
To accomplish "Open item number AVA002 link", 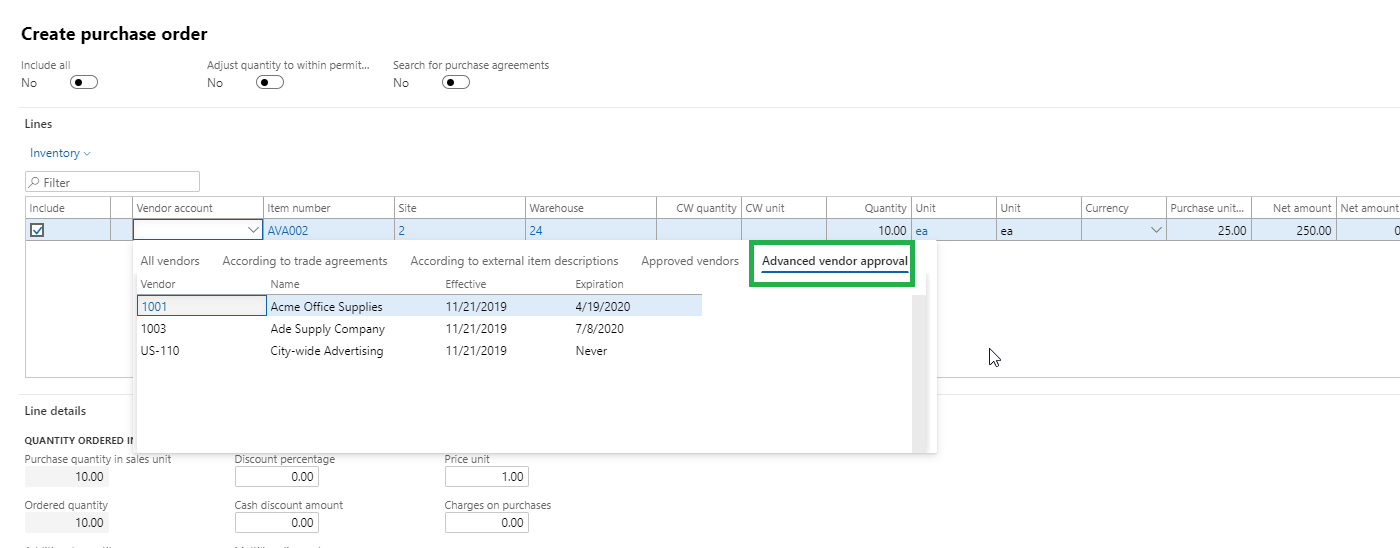I will click(288, 230).
